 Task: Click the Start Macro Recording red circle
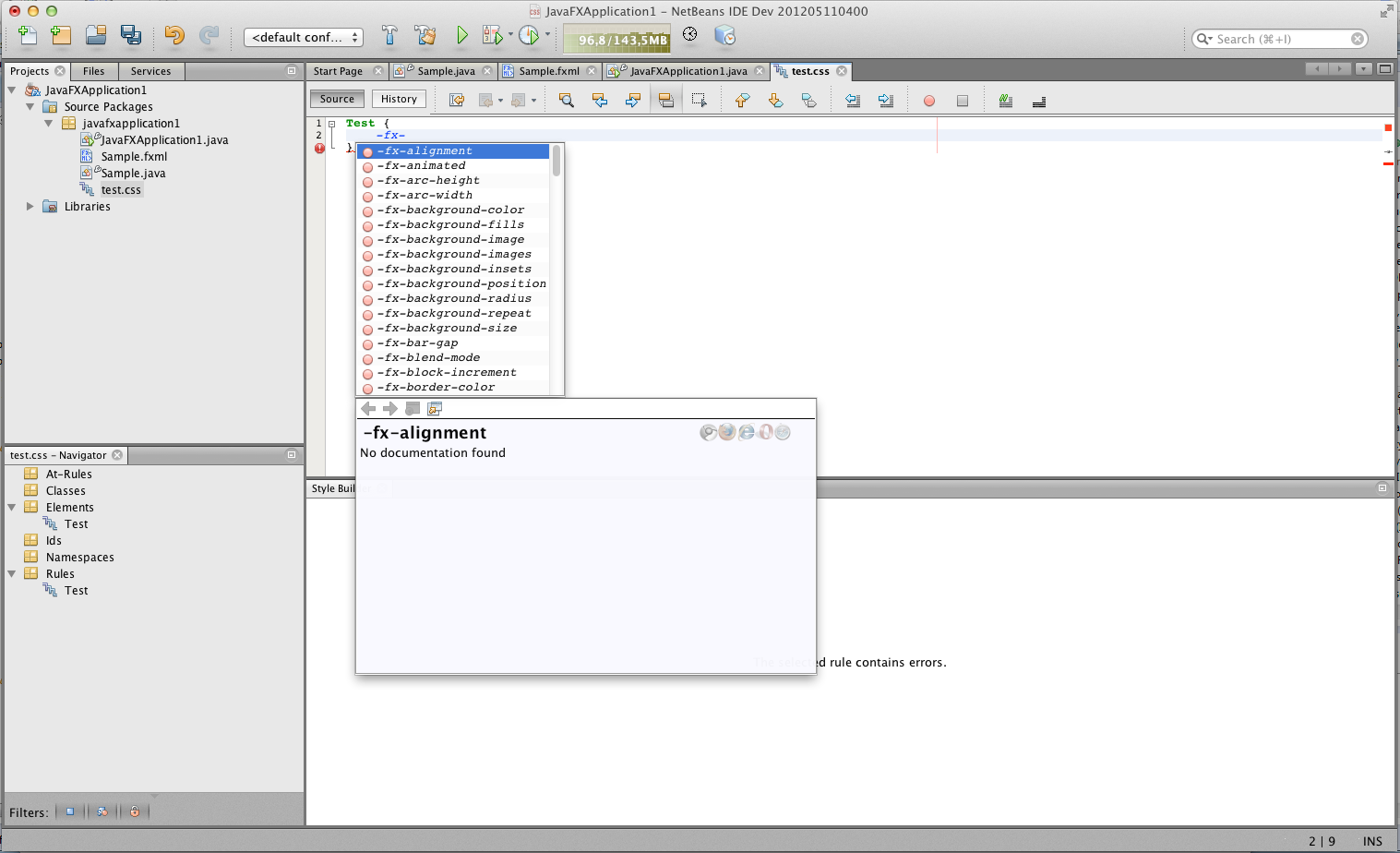[x=929, y=101]
